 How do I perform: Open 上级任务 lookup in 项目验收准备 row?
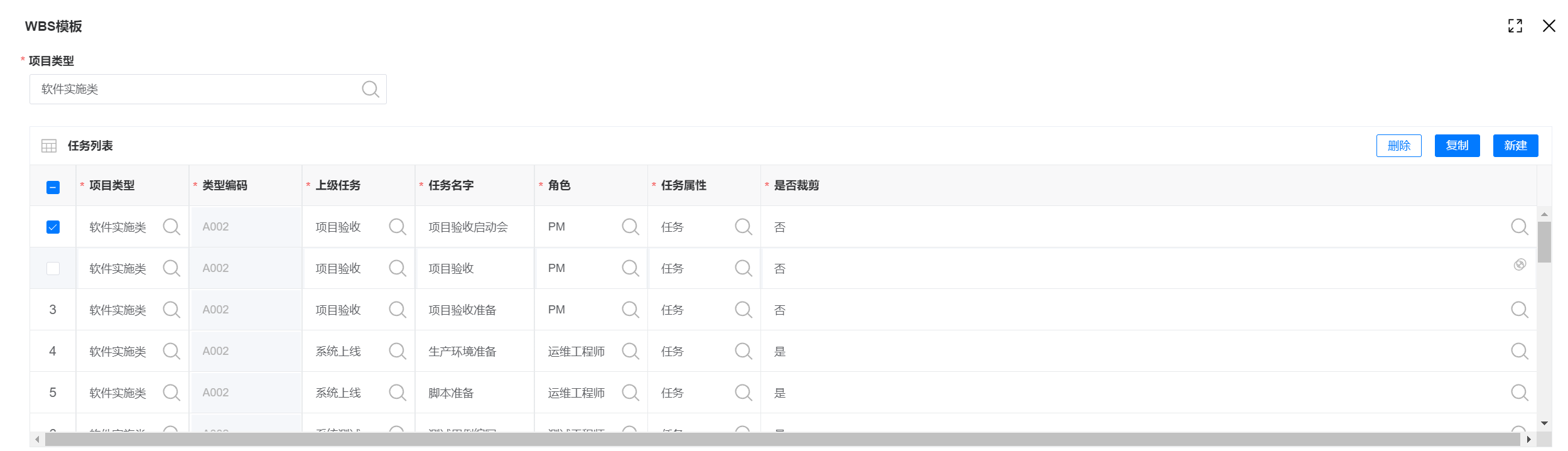click(x=397, y=310)
